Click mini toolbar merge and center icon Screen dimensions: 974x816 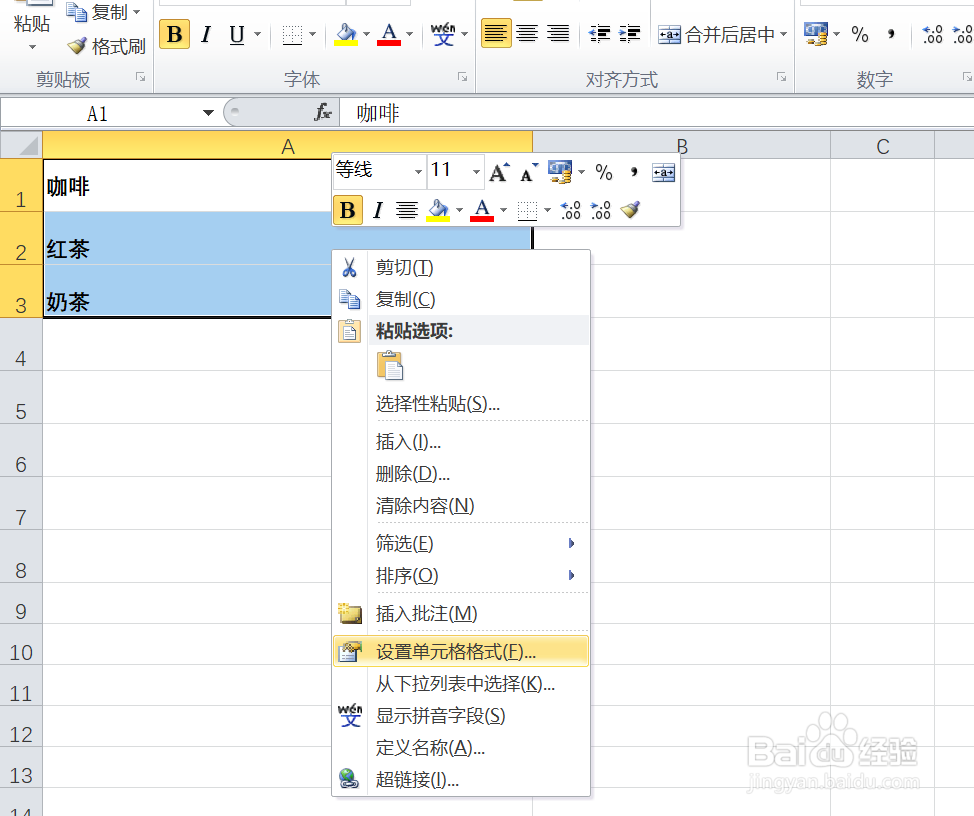663,173
